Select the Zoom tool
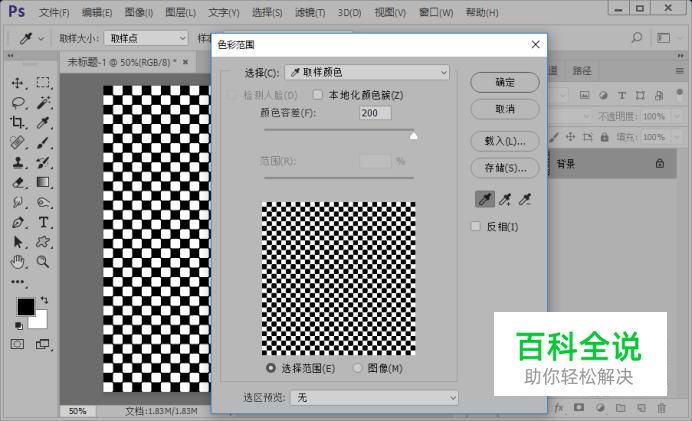 click(x=43, y=262)
